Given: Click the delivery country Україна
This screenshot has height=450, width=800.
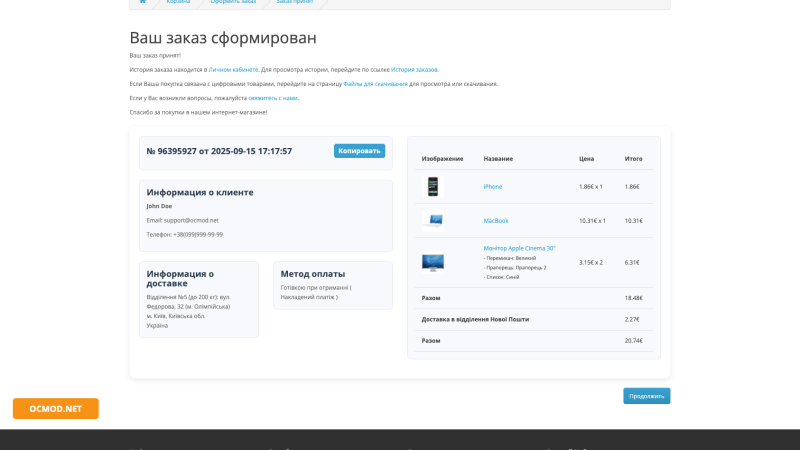Looking at the screenshot, I should 157,326.
